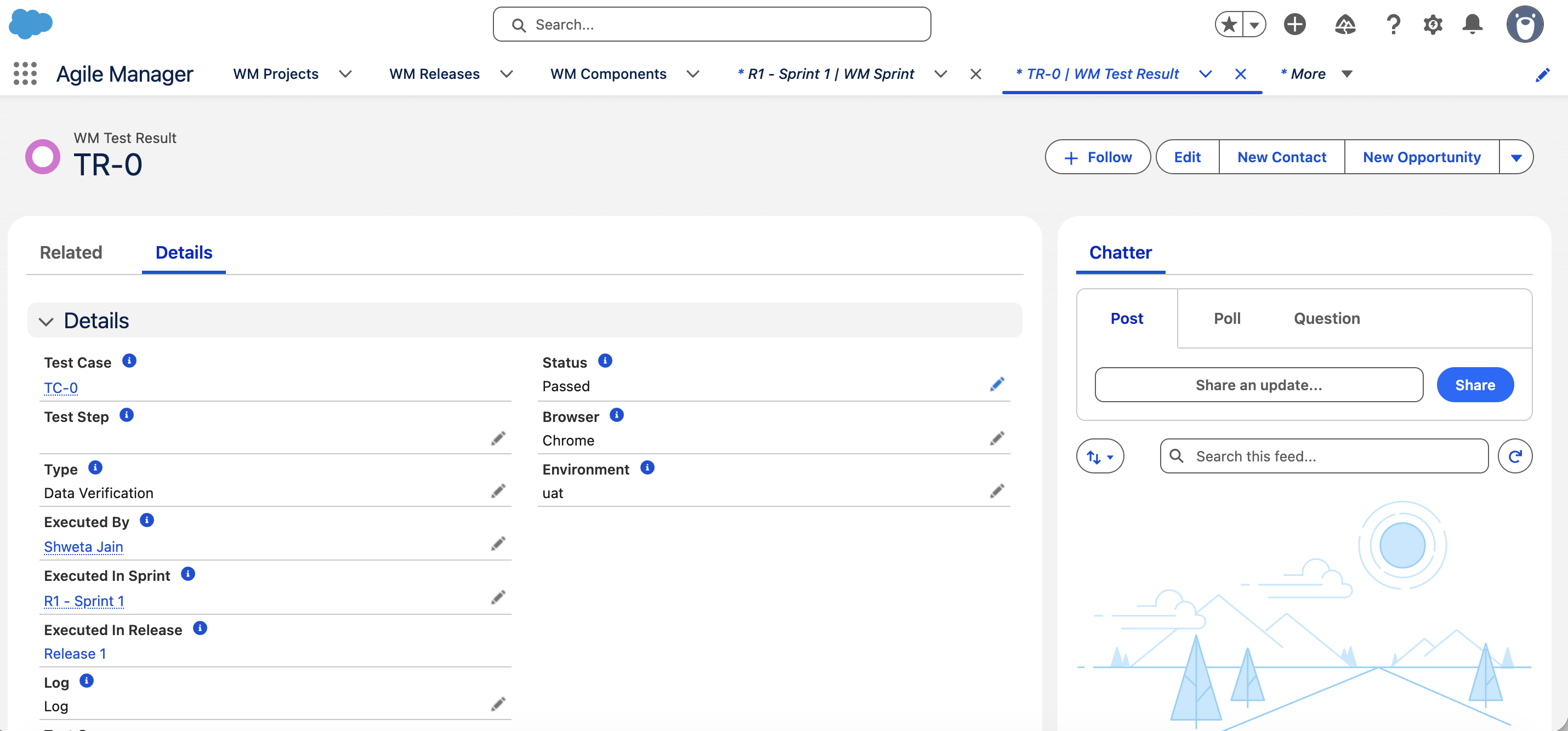The image size is (1568, 731).
Task: Click the New Opportunity button
Action: pyautogui.click(x=1422, y=157)
